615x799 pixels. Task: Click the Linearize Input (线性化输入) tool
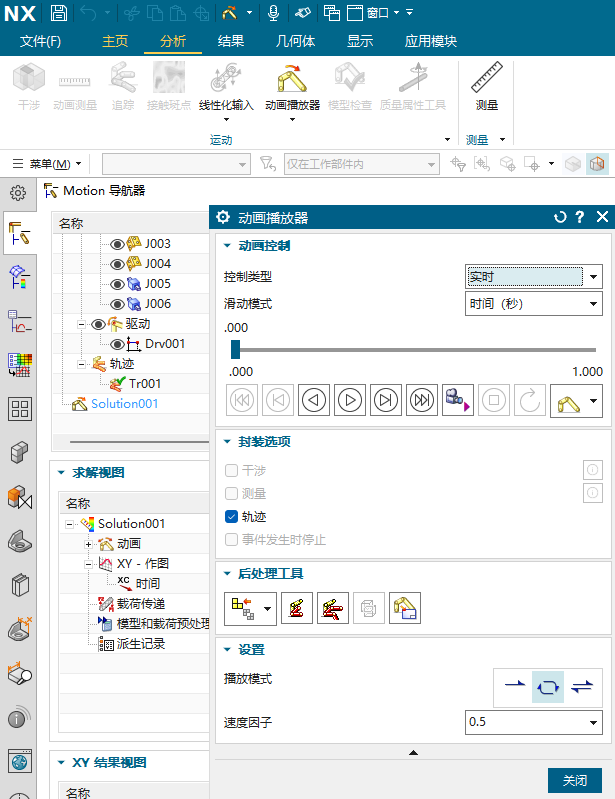[x=226, y=87]
